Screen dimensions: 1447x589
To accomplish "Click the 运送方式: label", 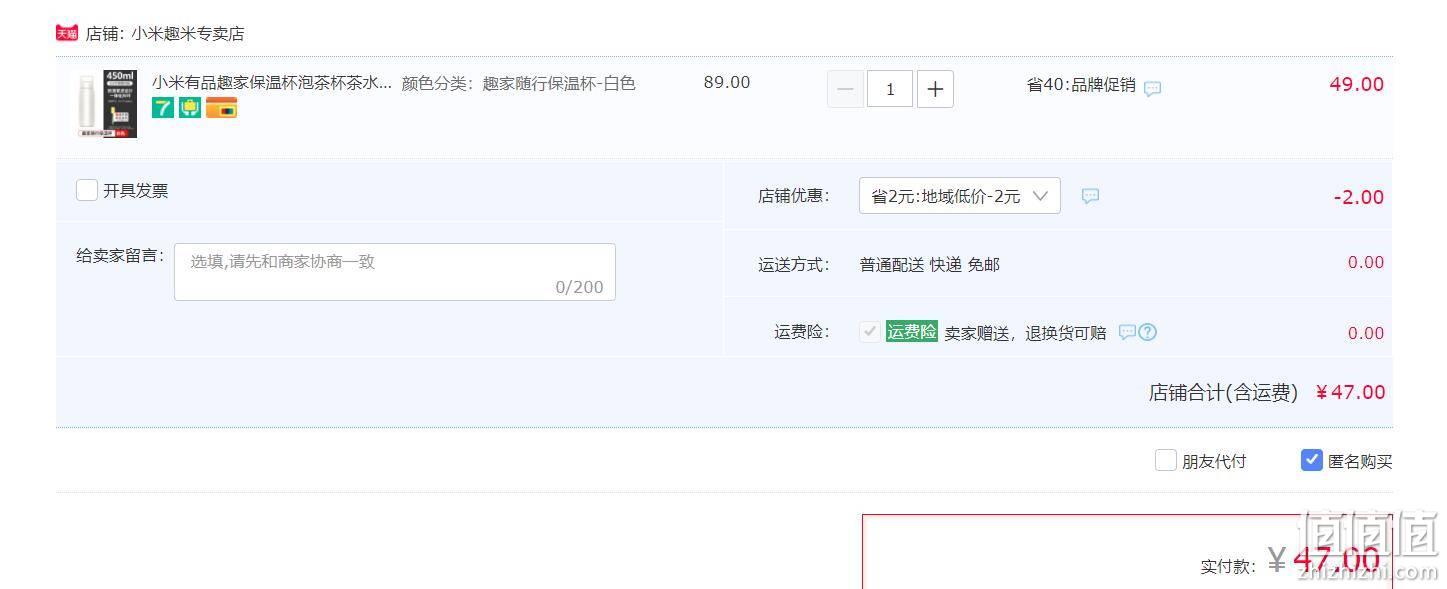I will [x=794, y=265].
